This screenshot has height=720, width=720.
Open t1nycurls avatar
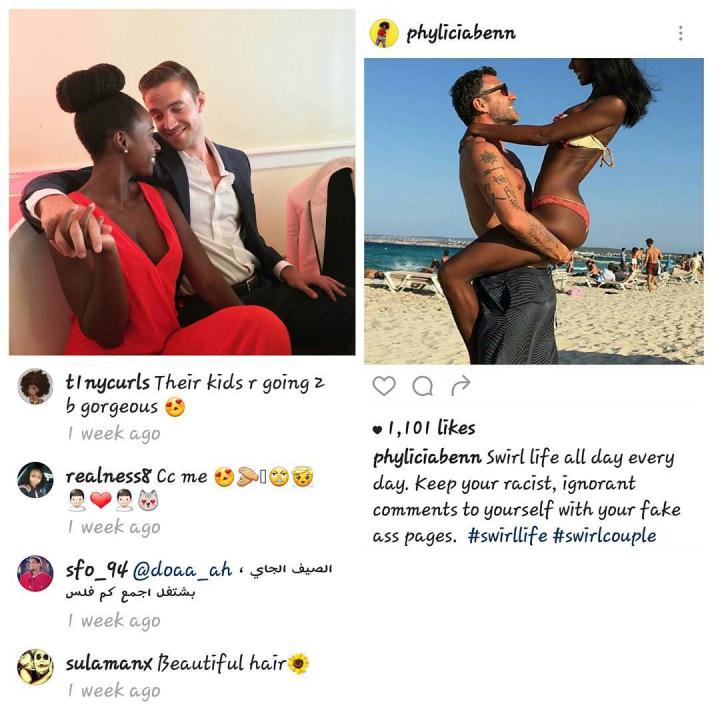coord(35,386)
